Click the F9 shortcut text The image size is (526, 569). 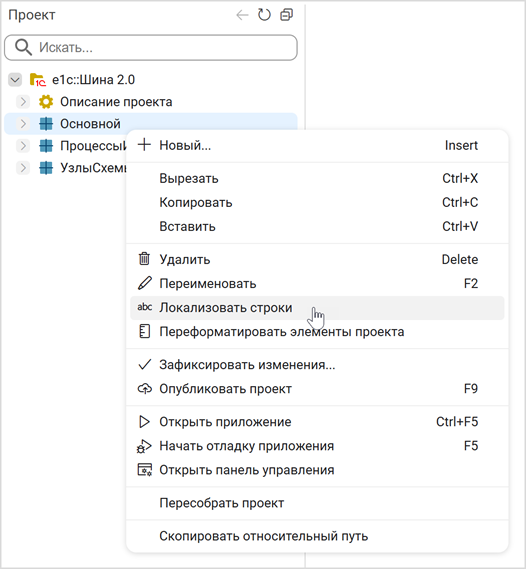pos(471,388)
